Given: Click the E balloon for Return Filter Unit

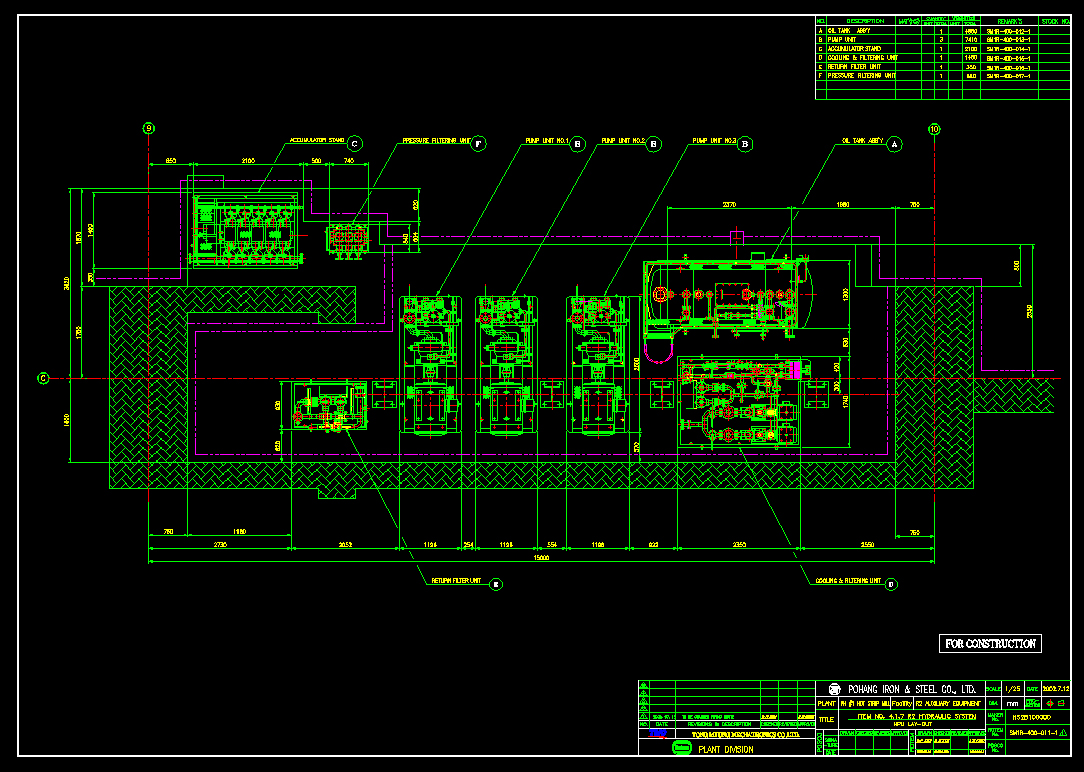Looking at the screenshot, I should (495, 584).
